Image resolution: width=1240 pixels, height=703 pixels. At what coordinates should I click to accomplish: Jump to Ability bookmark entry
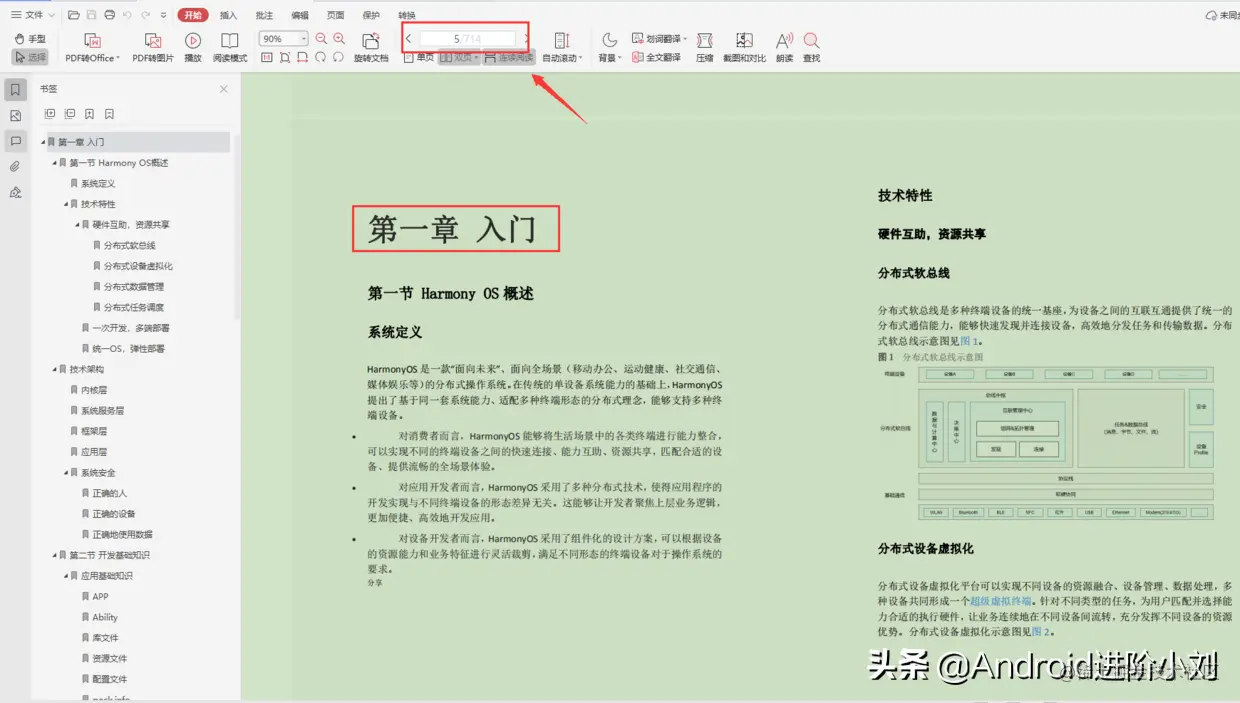(105, 617)
